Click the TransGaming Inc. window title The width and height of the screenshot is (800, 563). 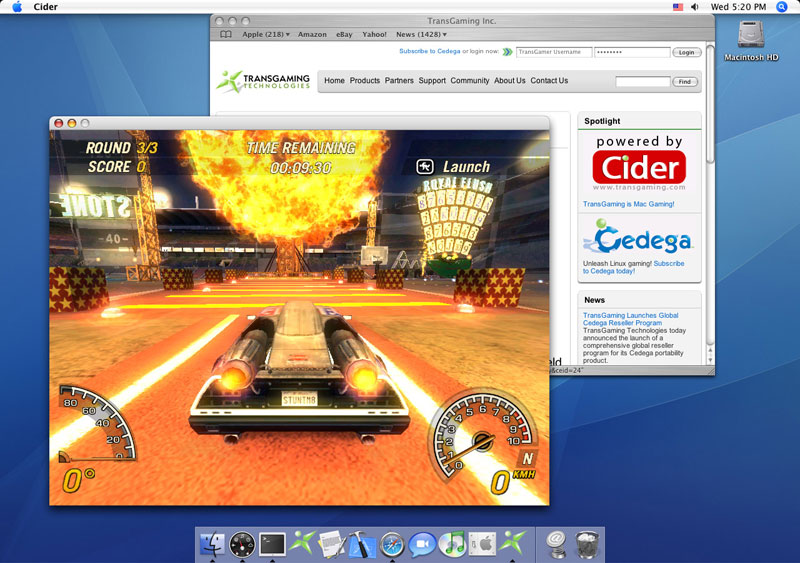click(461, 21)
